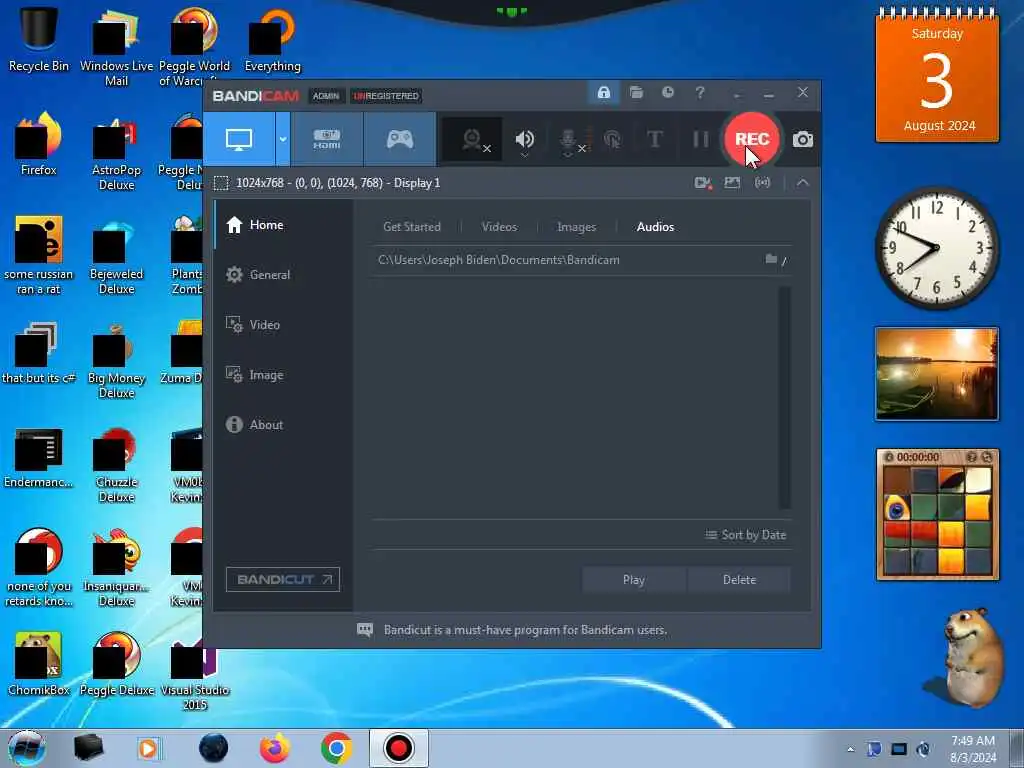Open the Insaniquarium Deluxe desktop shortcut

point(116,567)
